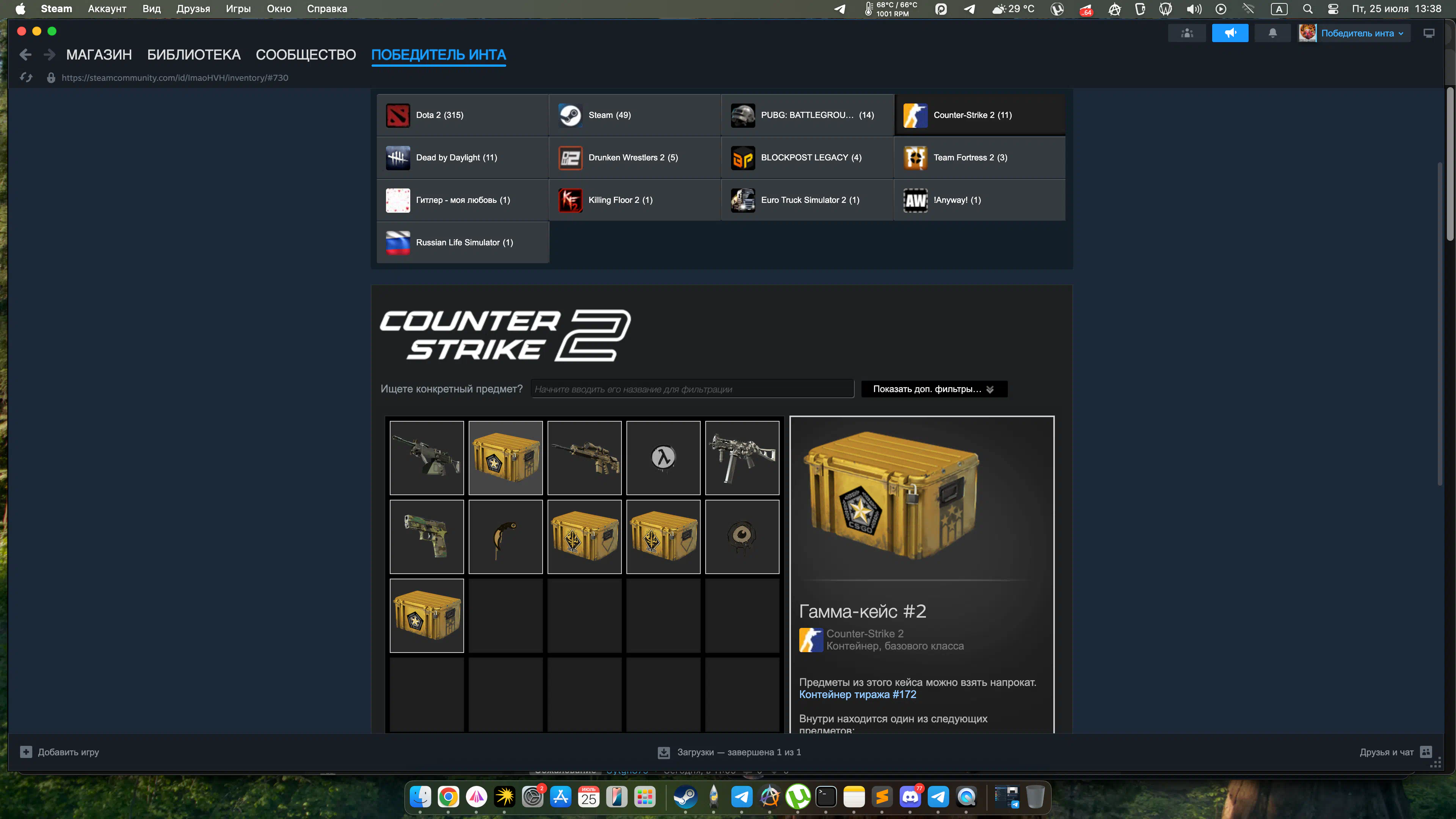The image size is (1456, 819).
Task: Open Steam from the Dock
Action: [686, 797]
